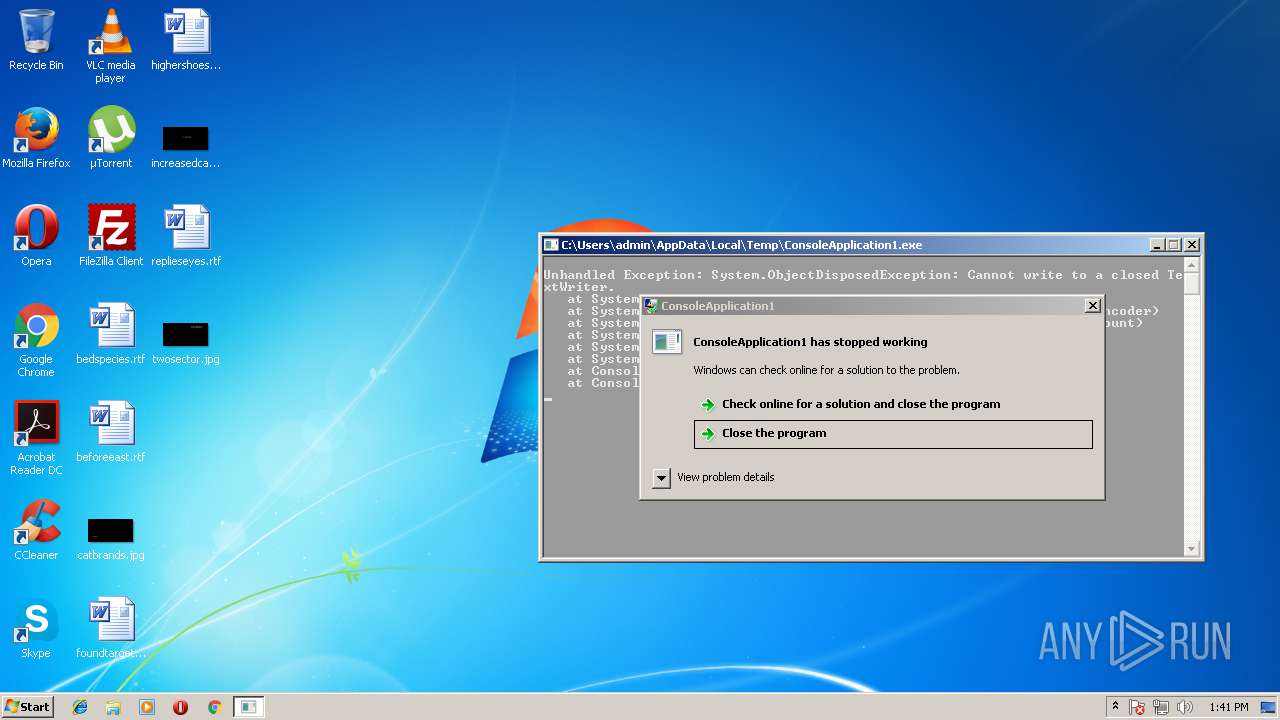Launch the µTorrent desktop shortcut

click(x=110, y=138)
